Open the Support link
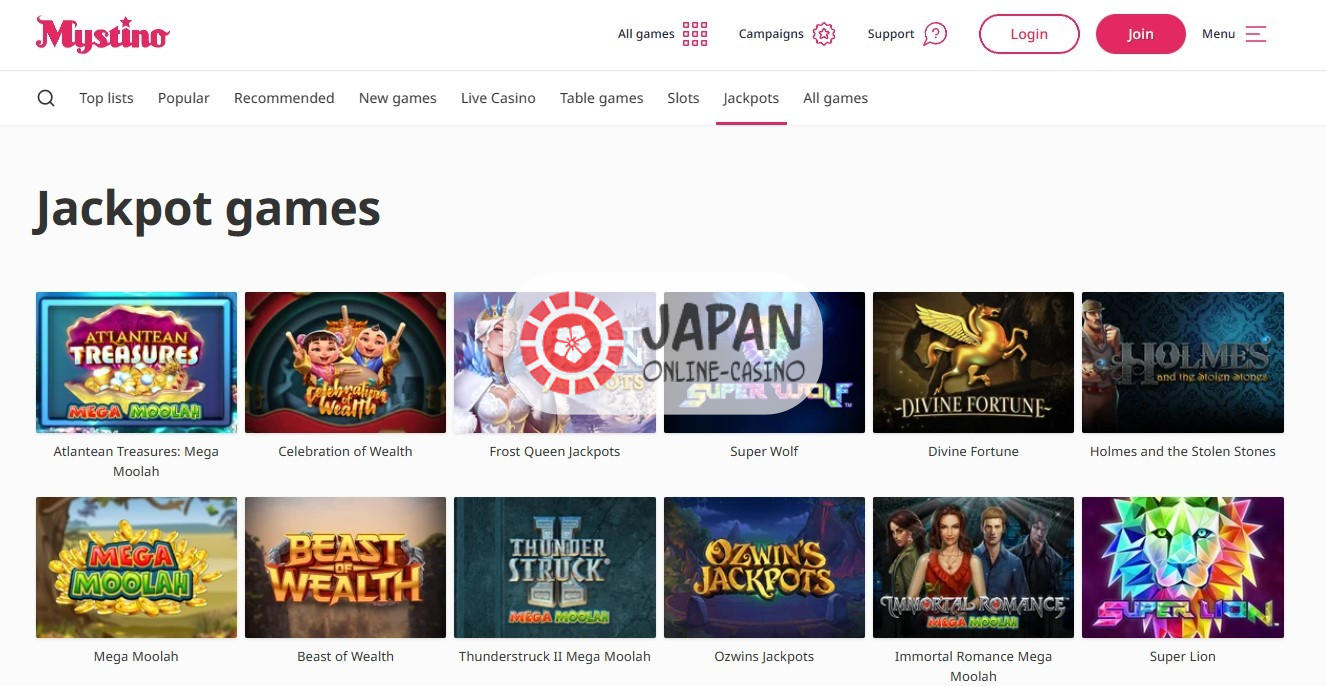The image size is (1326, 686). [891, 34]
